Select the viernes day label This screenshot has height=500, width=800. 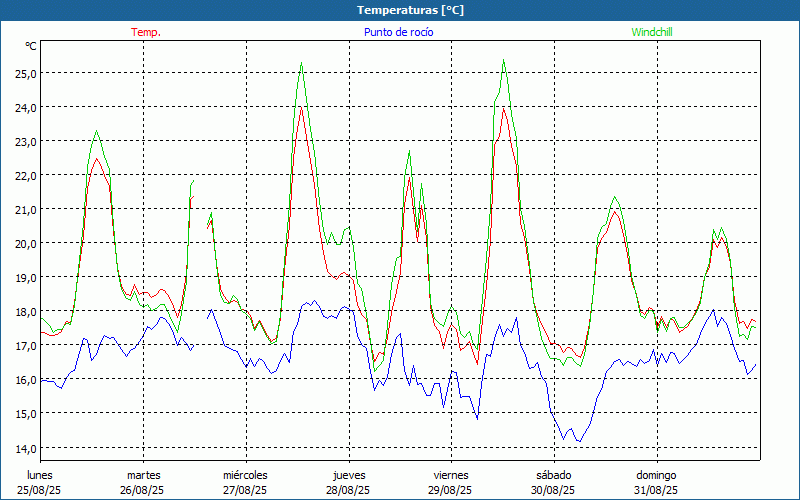pyautogui.click(x=451, y=475)
